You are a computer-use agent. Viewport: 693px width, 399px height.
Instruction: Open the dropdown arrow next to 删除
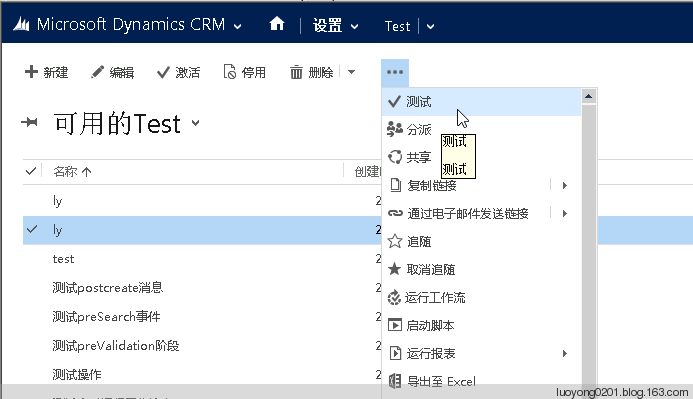pyautogui.click(x=351, y=72)
